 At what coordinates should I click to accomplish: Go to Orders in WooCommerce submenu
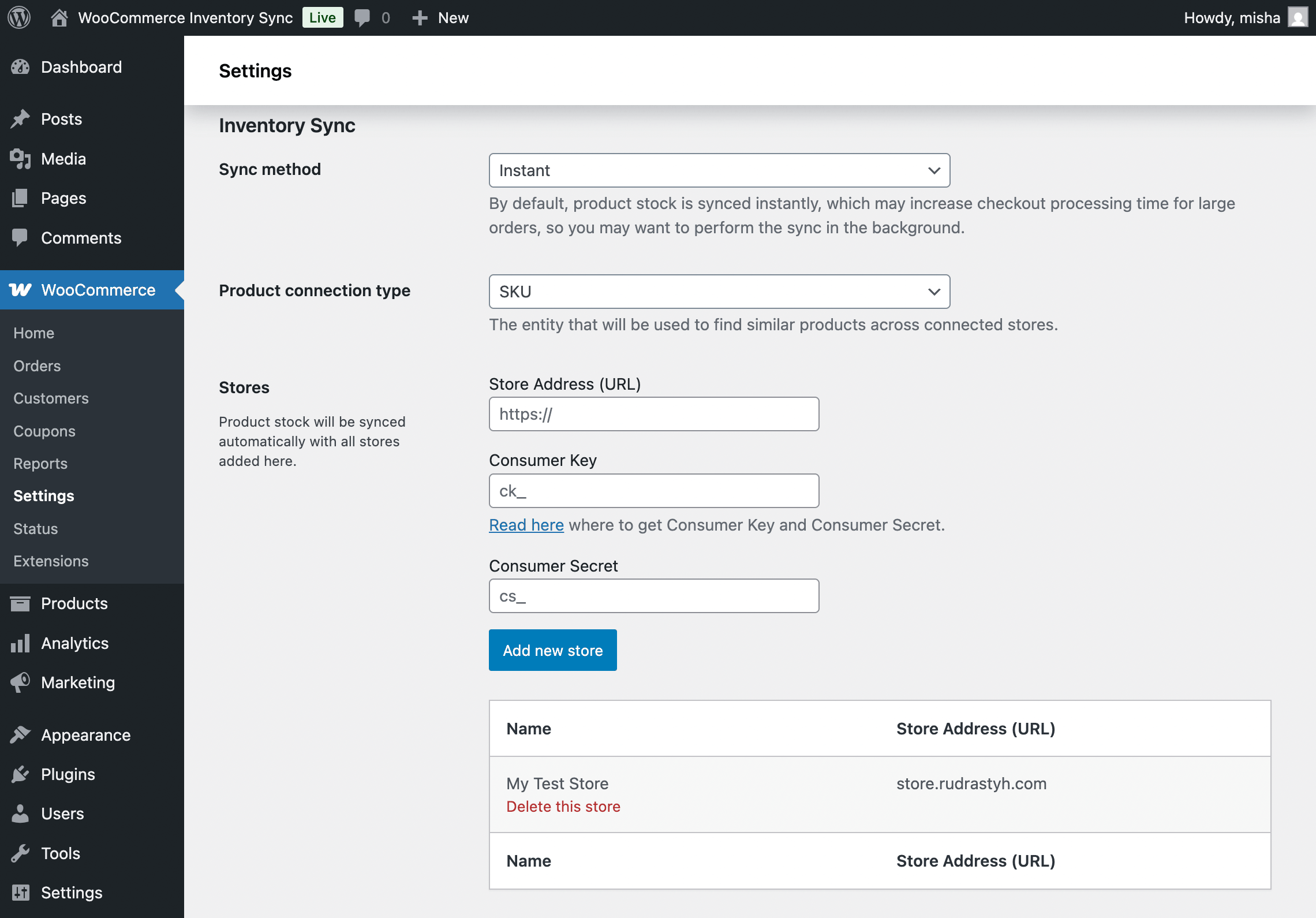(37, 366)
